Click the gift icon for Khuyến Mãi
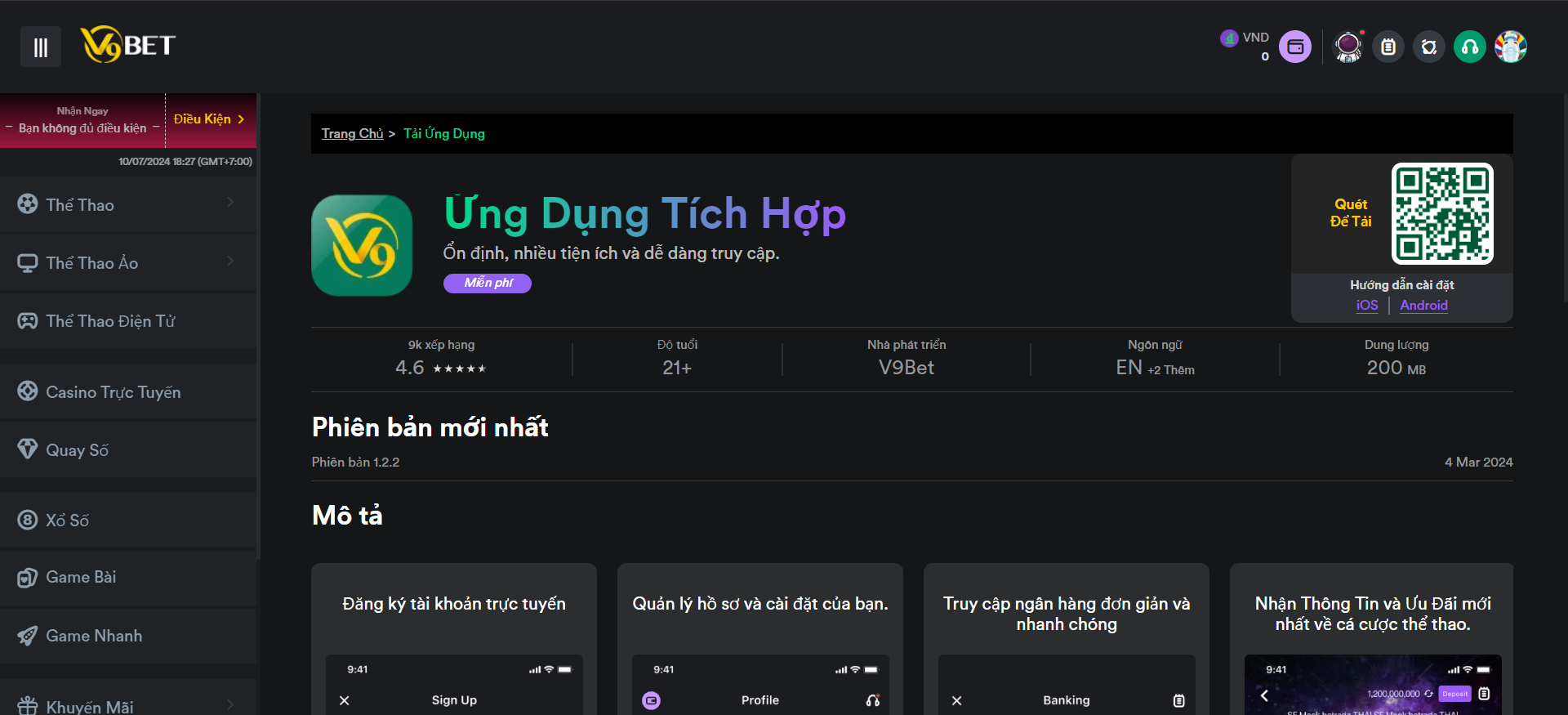The width and height of the screenshot is (1568, 715). 28,705
